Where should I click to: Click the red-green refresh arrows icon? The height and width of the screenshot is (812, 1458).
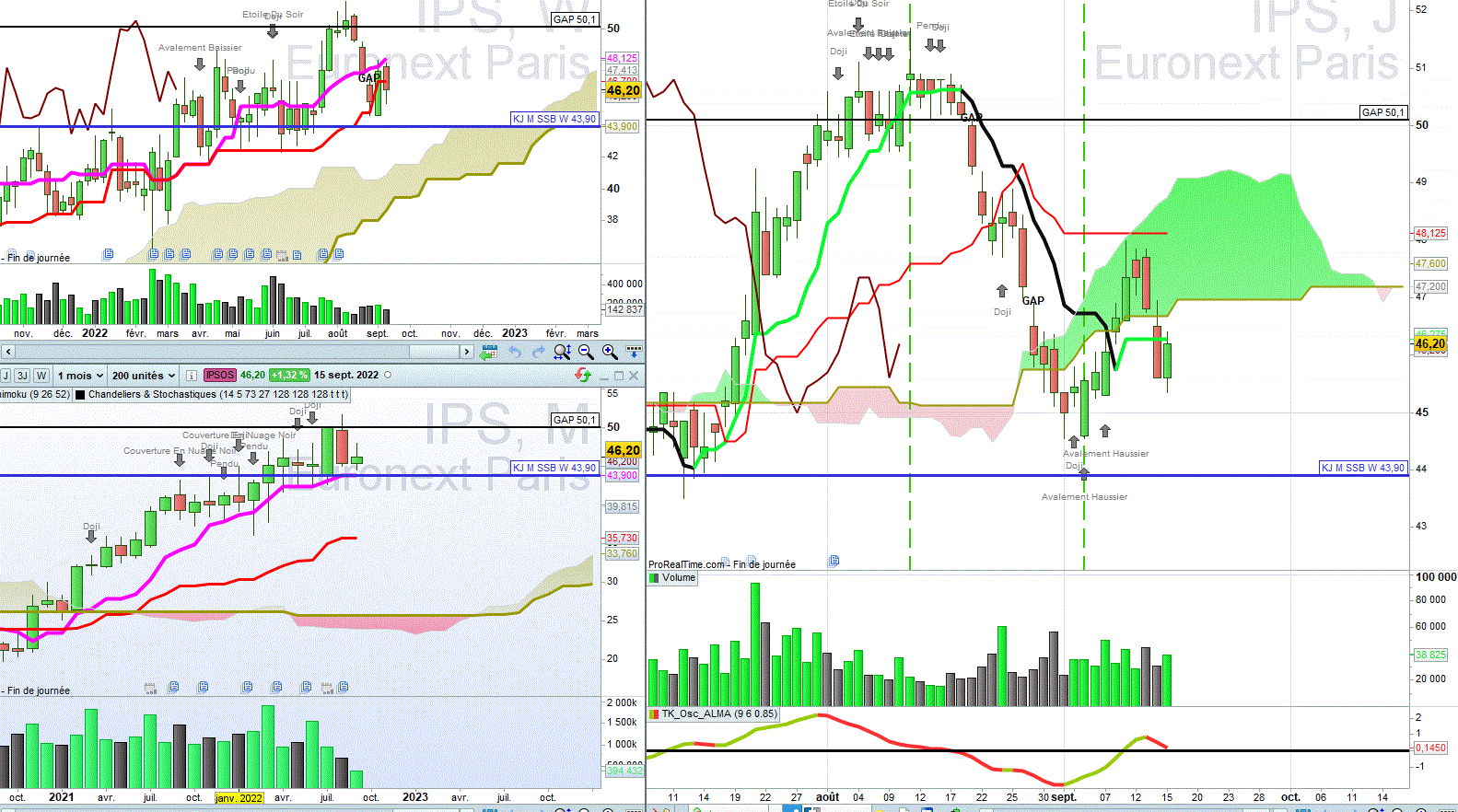click(x=582, y=375)
